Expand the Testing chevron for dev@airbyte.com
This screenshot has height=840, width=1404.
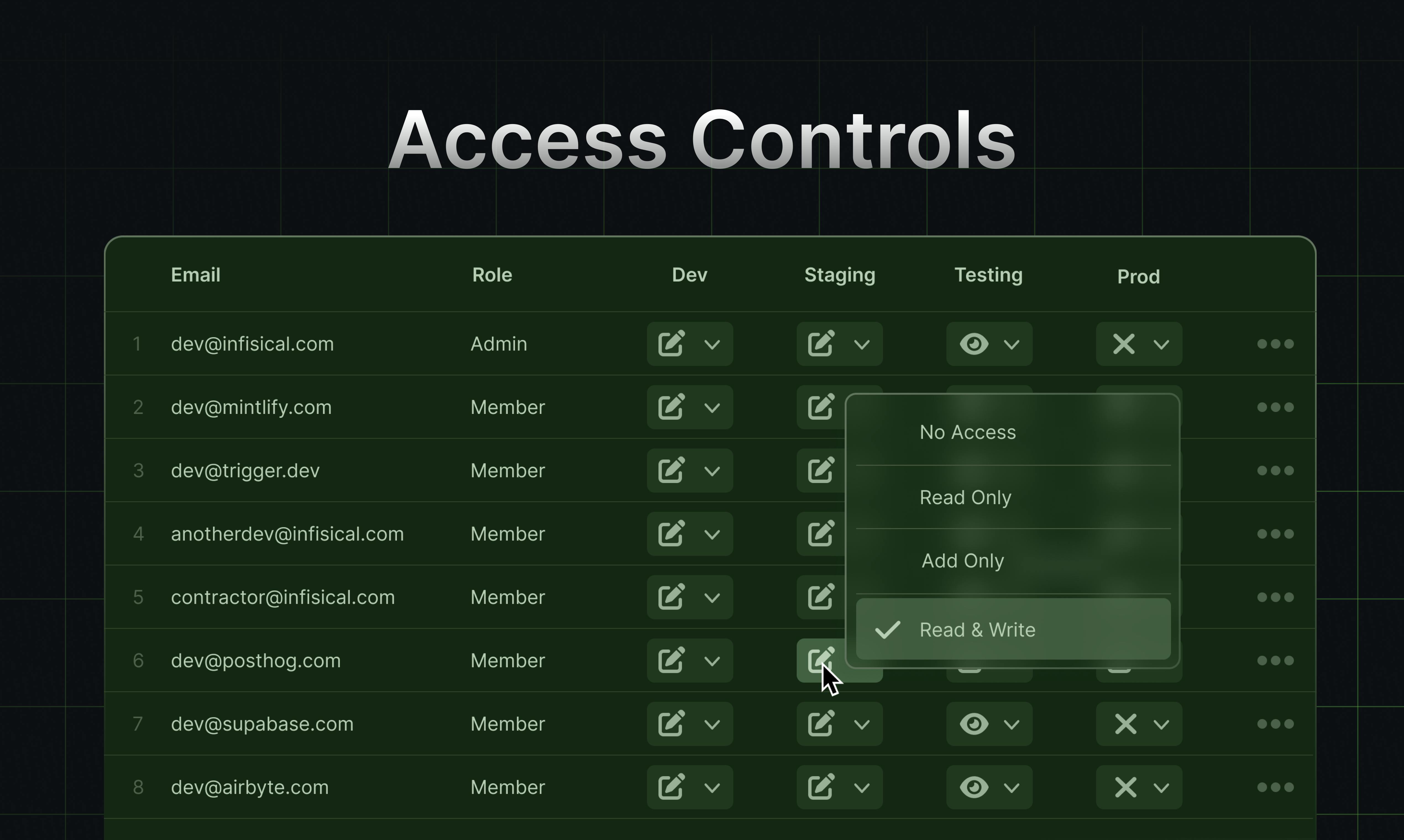(x=1012, y=789)
